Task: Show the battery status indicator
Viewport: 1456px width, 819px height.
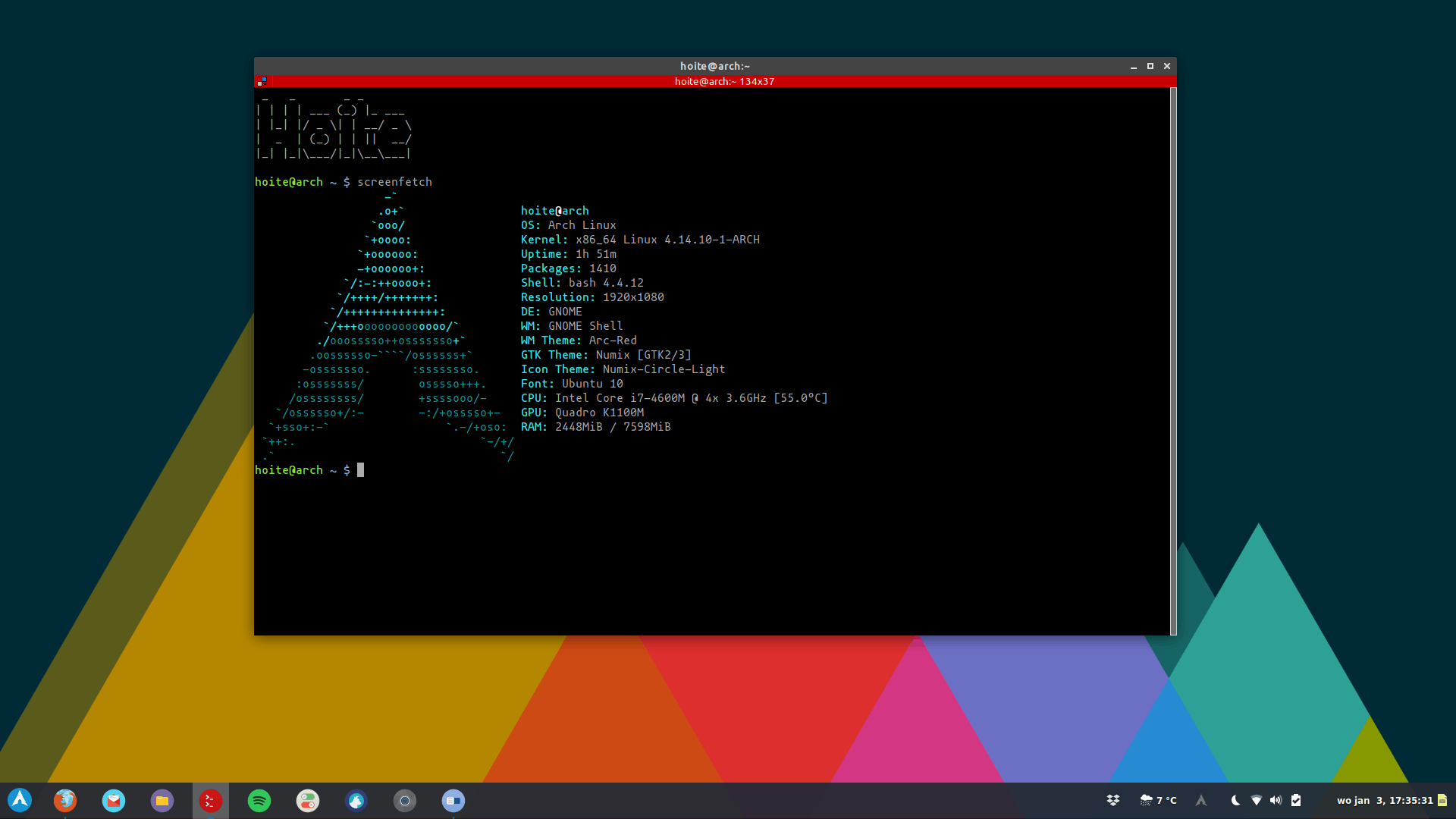Action: tap(1296, 800)
